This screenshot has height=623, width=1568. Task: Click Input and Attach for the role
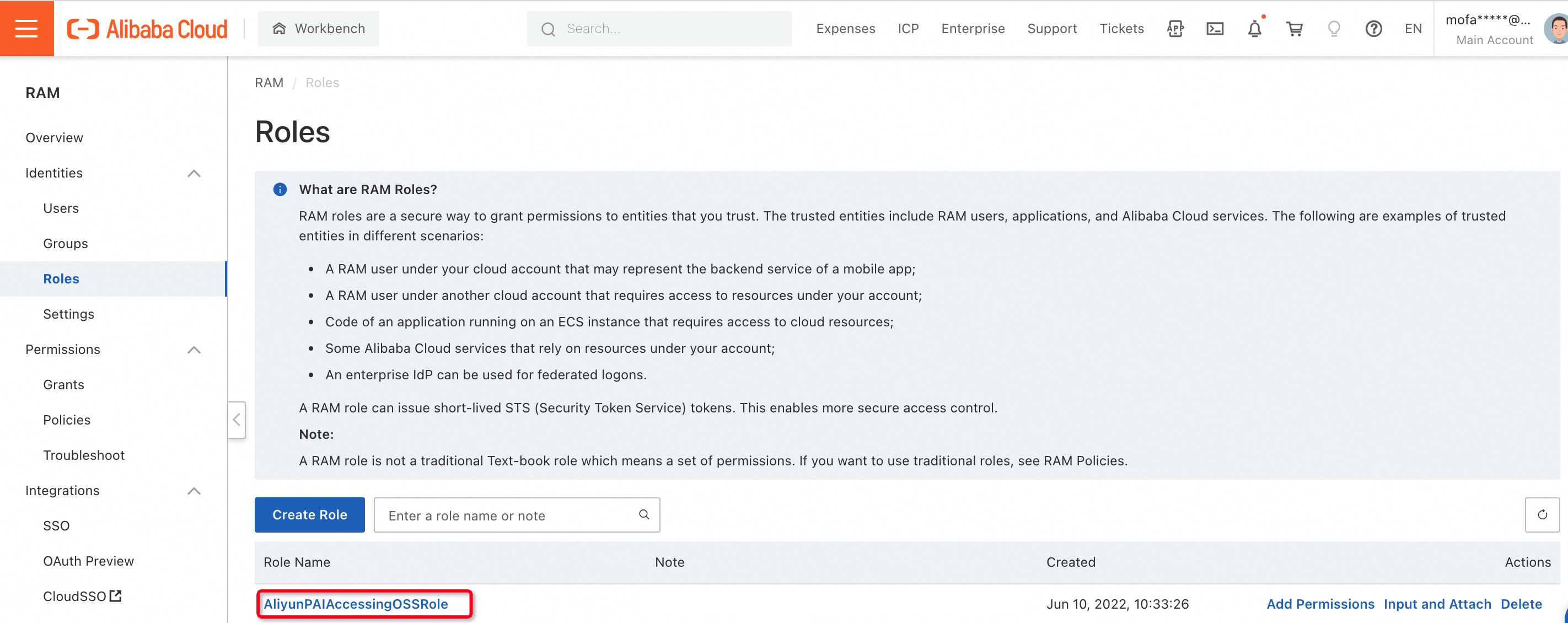pyautogui.click(x=1437, y=604)
